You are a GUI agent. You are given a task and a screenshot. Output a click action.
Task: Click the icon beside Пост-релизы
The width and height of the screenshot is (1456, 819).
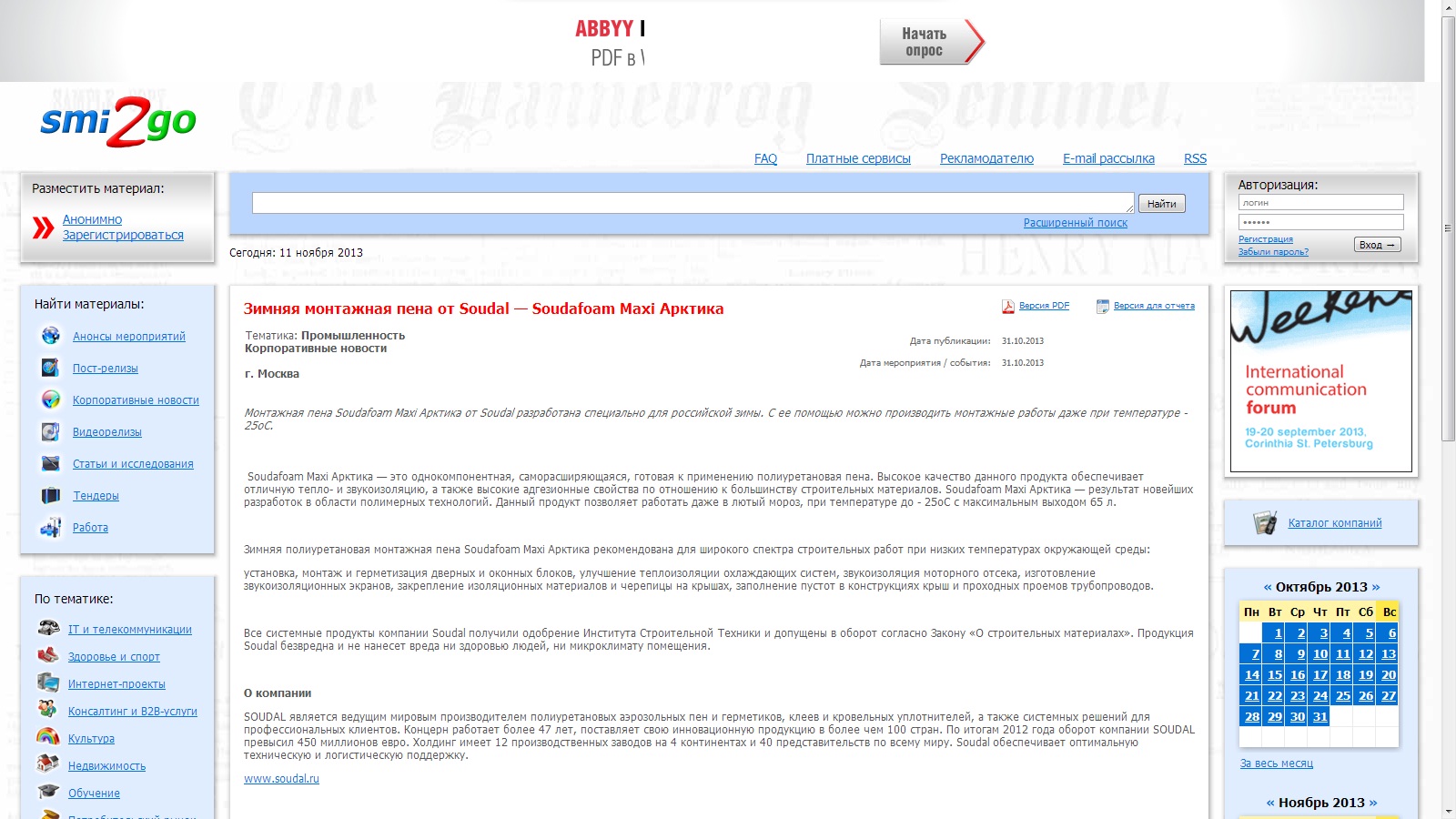pyautogui.click(x=51, y=368)
